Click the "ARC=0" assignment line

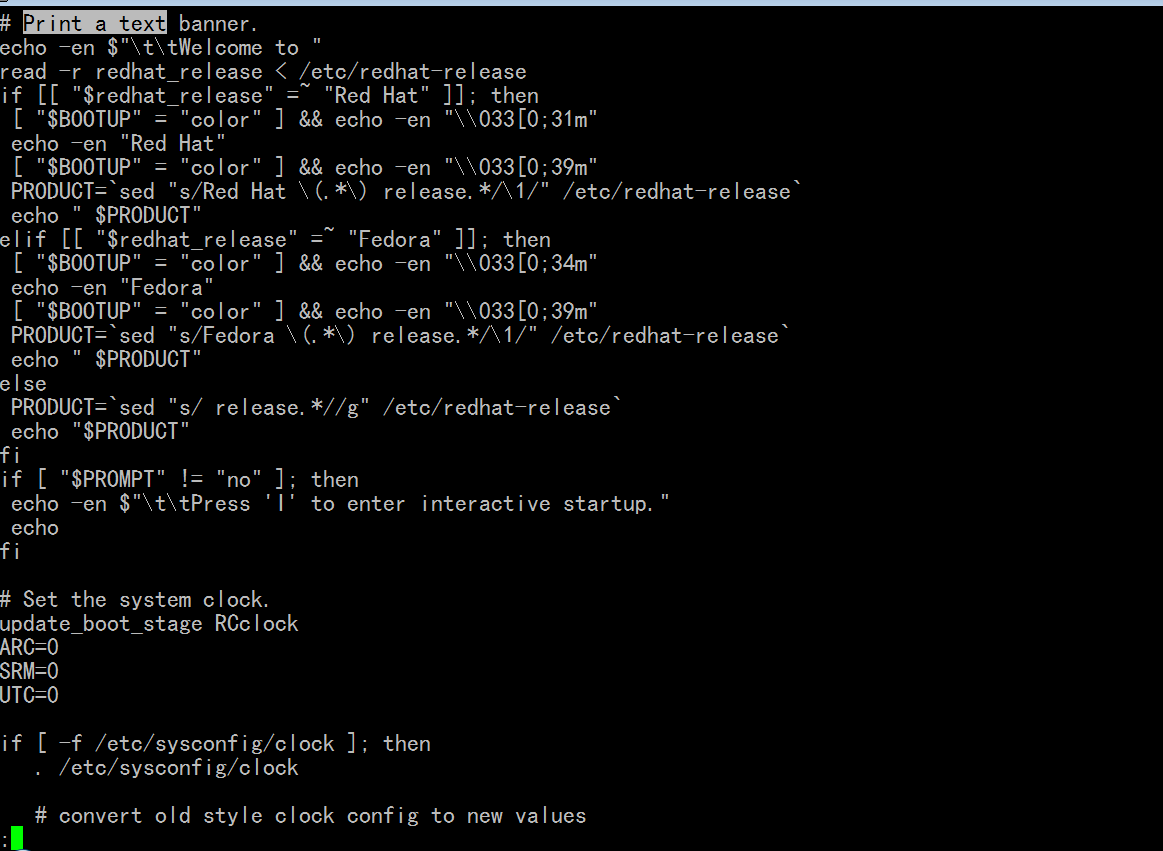[x=29, y=647]
